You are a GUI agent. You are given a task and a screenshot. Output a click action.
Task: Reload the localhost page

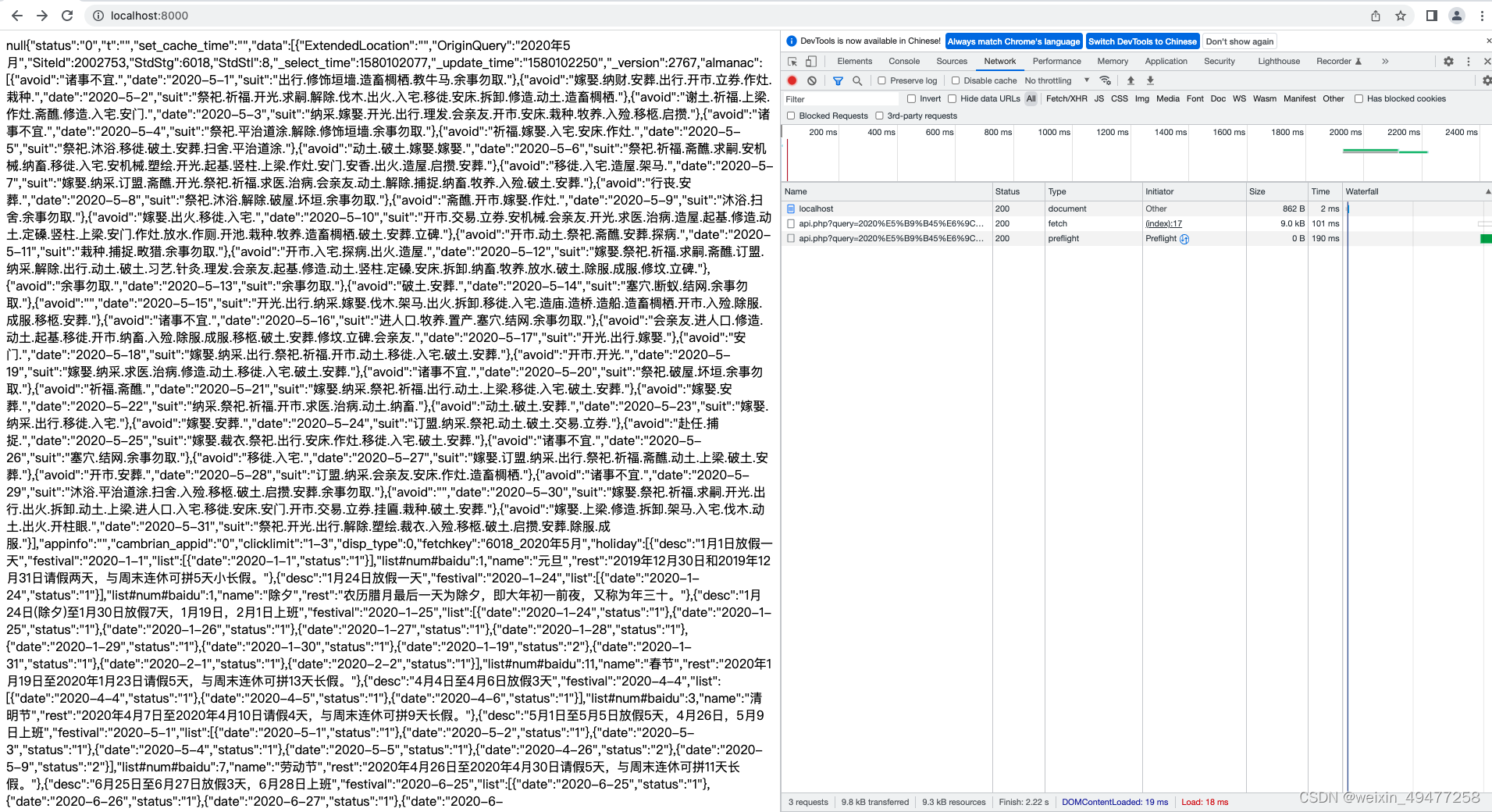(67, 16)
